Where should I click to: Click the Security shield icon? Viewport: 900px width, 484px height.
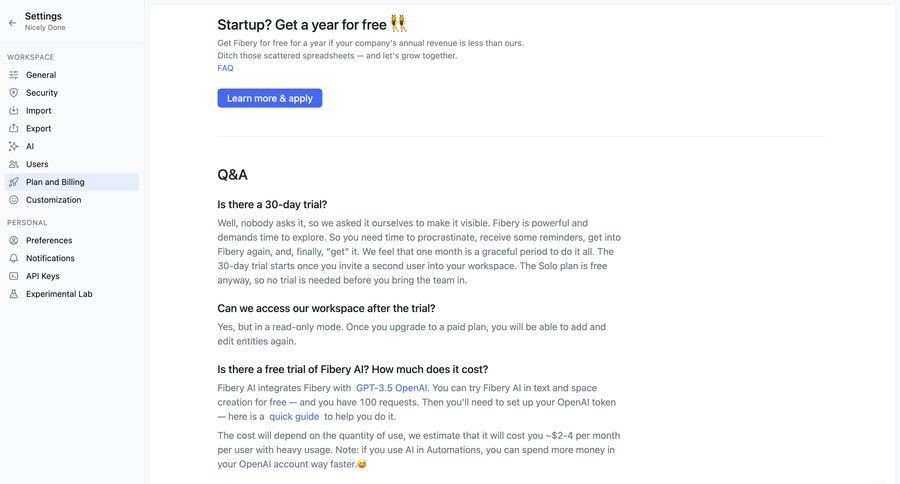point(14,93)
